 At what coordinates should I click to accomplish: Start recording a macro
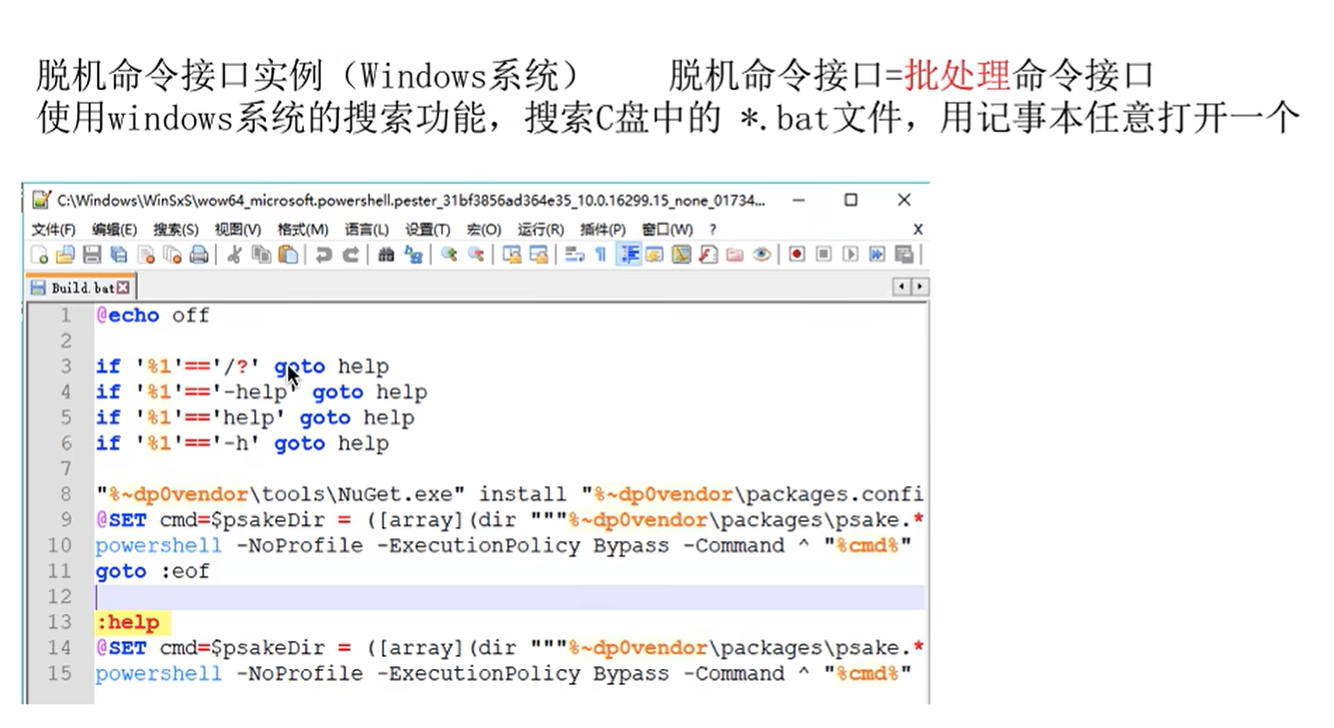click(x=795, y=254)
